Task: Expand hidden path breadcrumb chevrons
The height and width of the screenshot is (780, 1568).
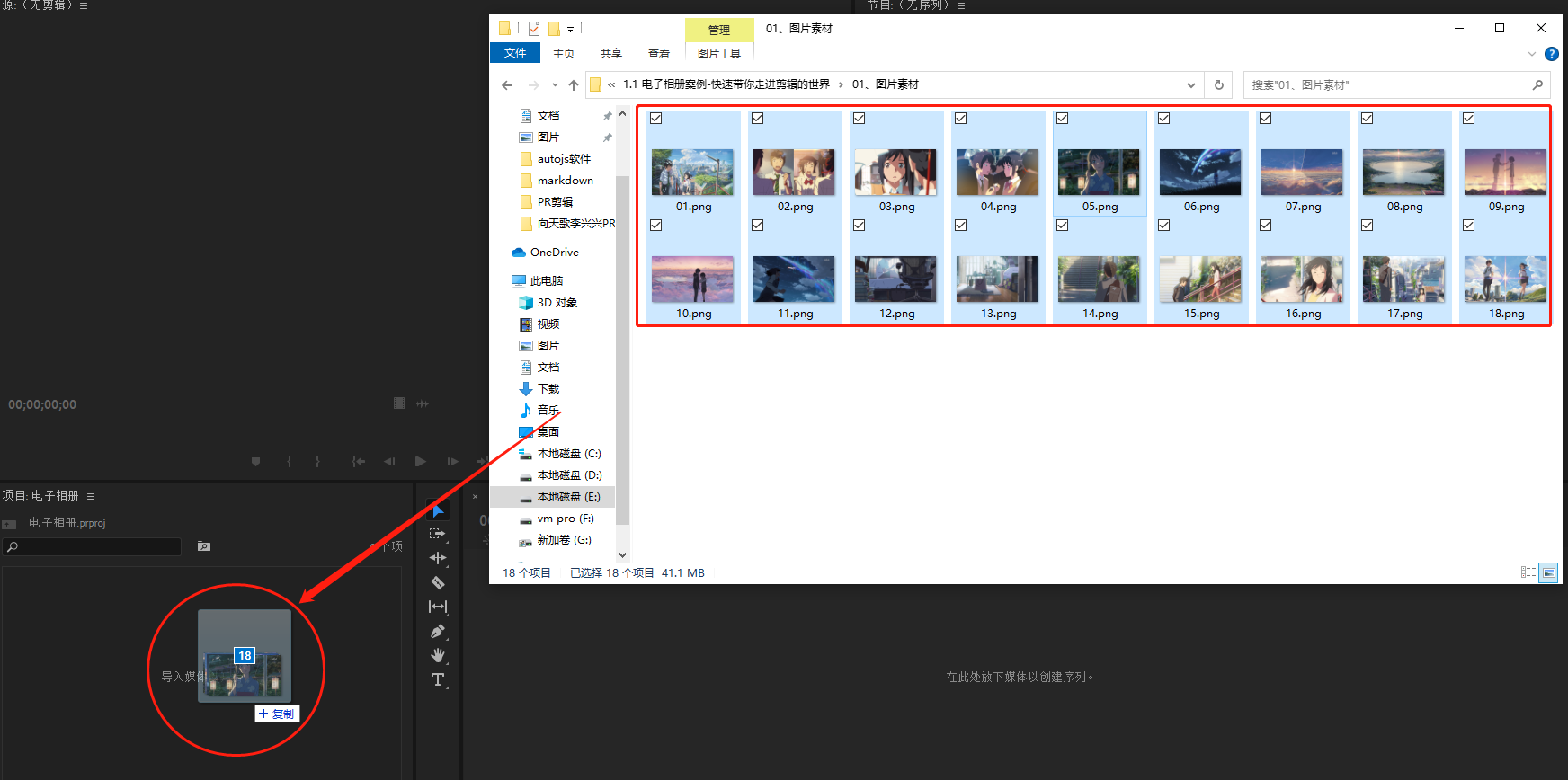Action: pyautogui.click(x=611, y=85)
